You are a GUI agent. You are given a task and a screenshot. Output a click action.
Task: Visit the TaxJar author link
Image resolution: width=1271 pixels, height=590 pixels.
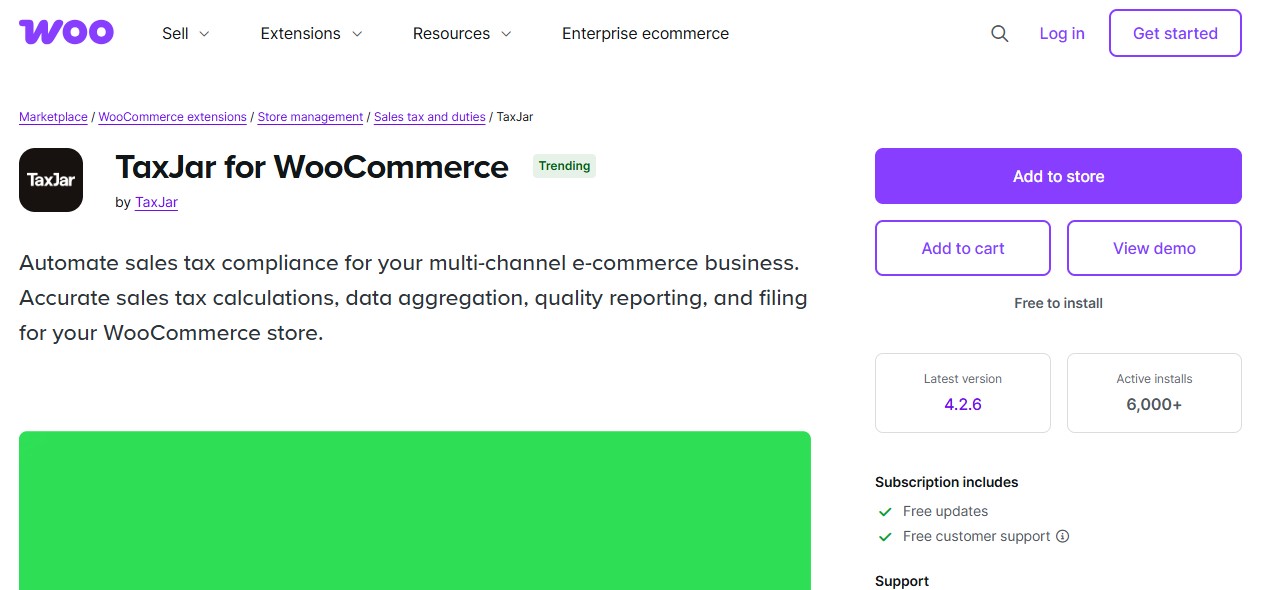tap(156, 202)
